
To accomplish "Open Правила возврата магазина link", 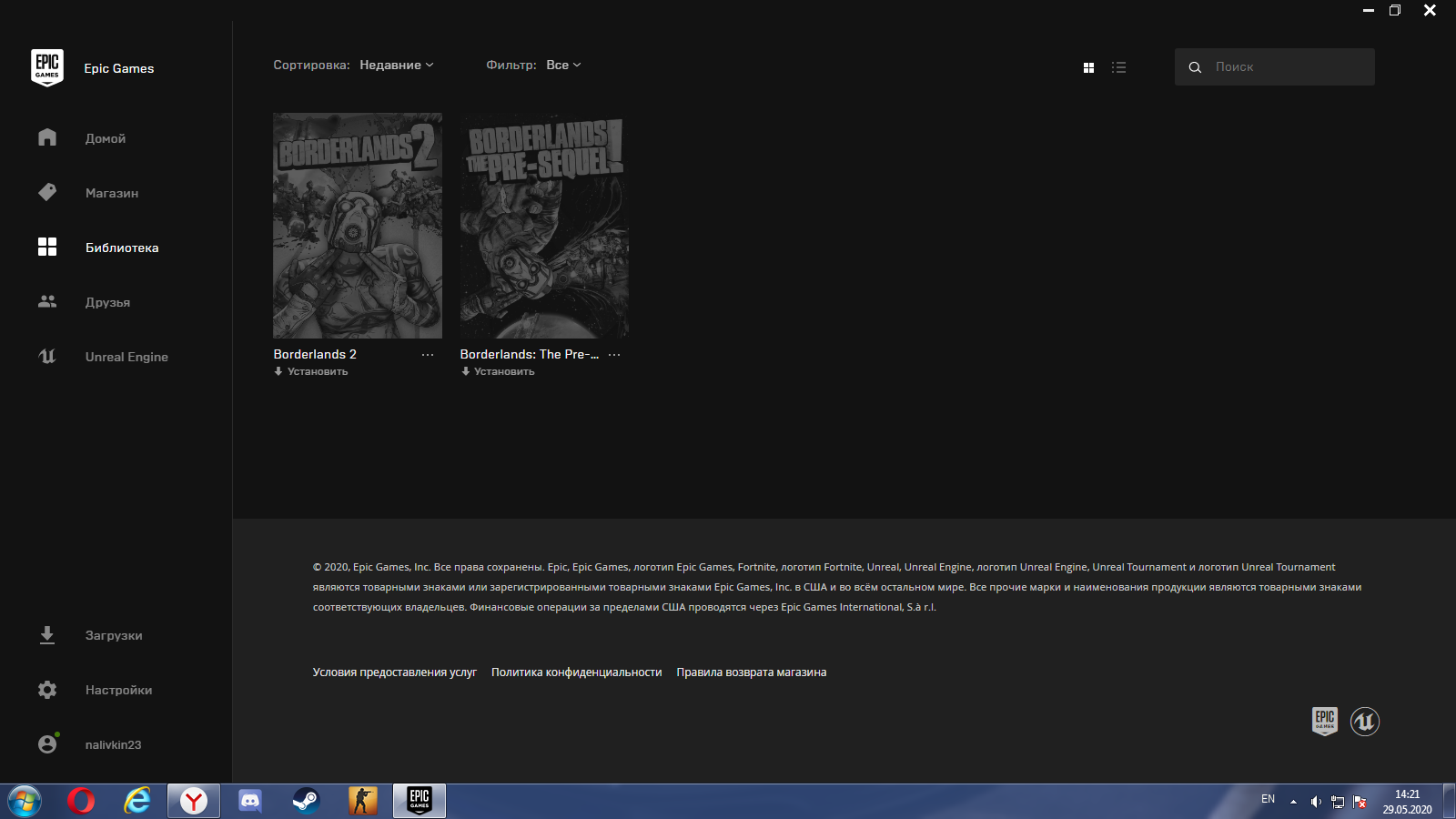I will coord(752,672).
